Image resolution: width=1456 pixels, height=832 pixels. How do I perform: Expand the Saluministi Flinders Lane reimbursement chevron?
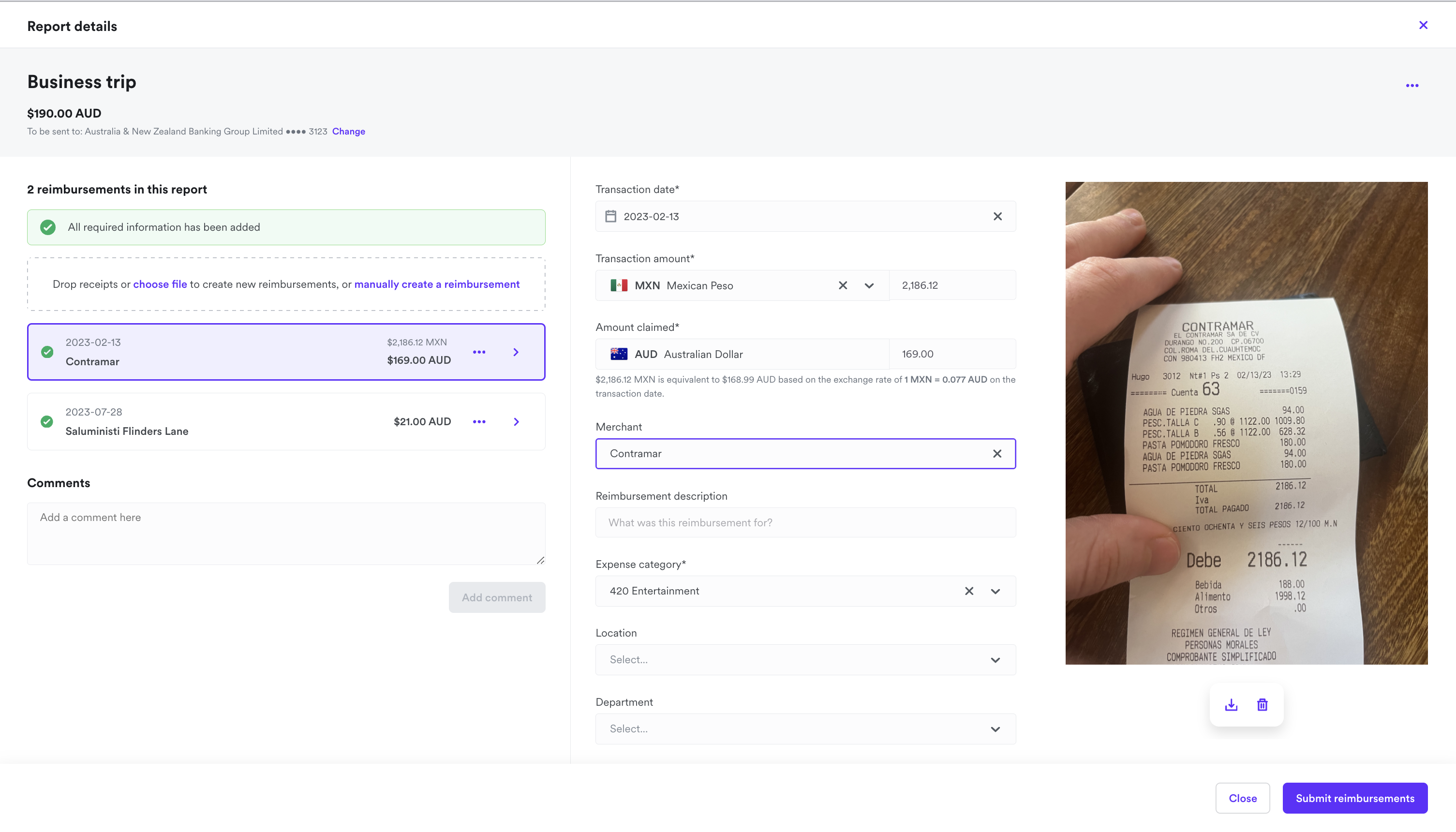pyautogui.click(x=516, y=422)
